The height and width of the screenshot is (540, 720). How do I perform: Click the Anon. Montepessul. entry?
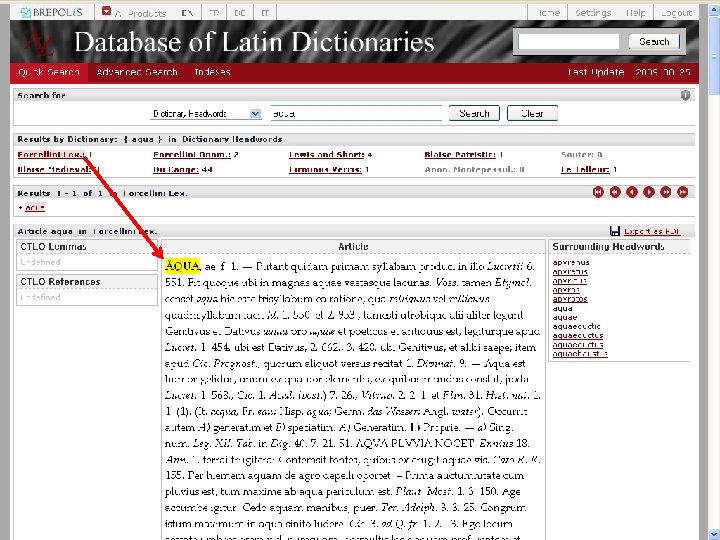click(x=474, y=170)
